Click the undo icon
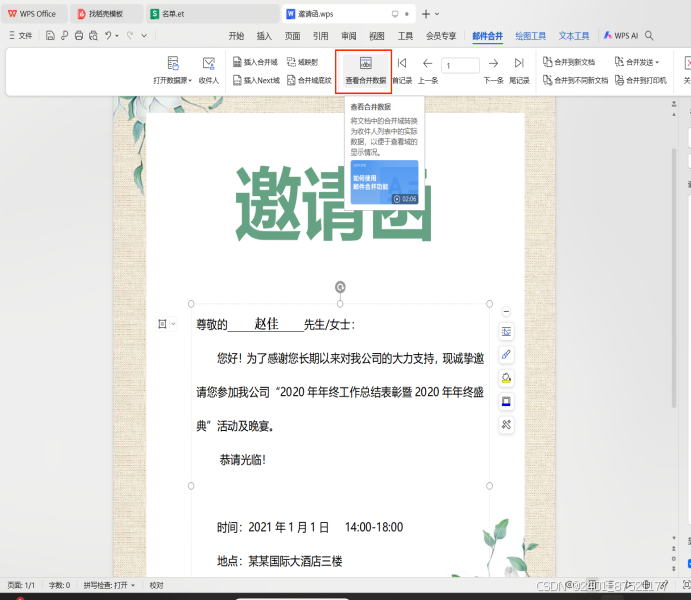The height and width of the screenshot is (600, 691). [x=108, y=36]
